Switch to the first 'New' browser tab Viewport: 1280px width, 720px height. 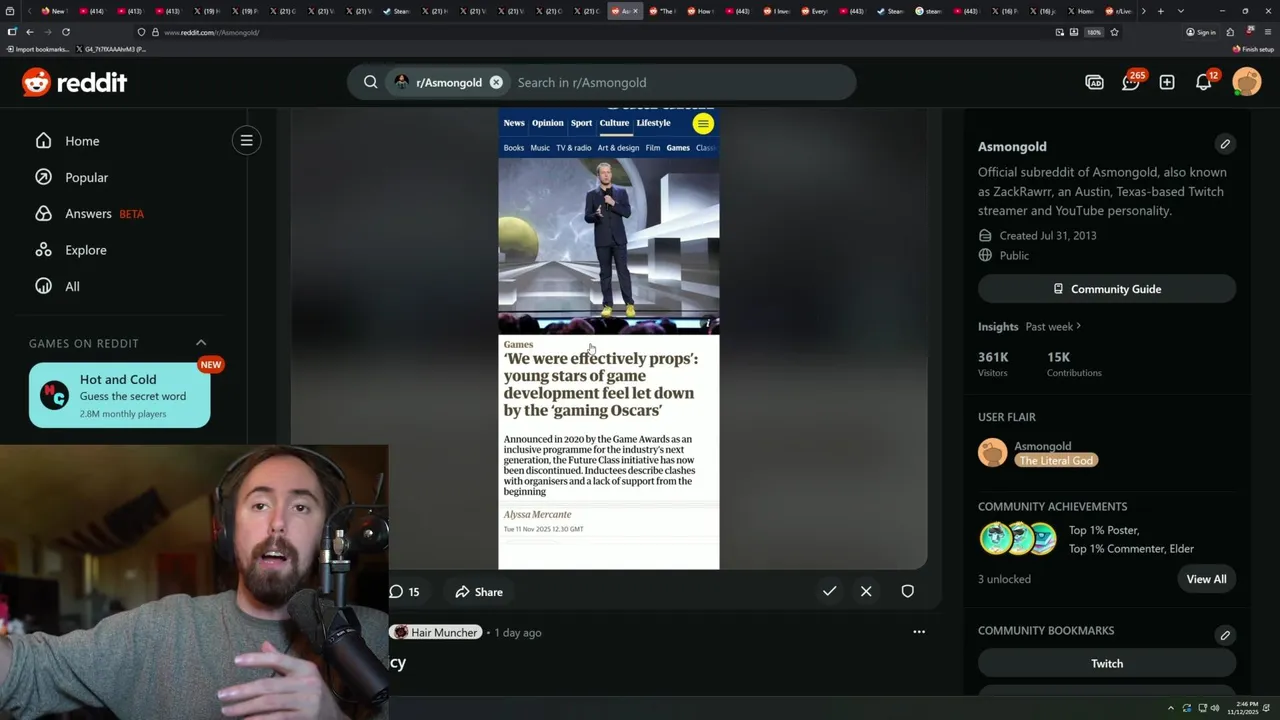point(54,11)
